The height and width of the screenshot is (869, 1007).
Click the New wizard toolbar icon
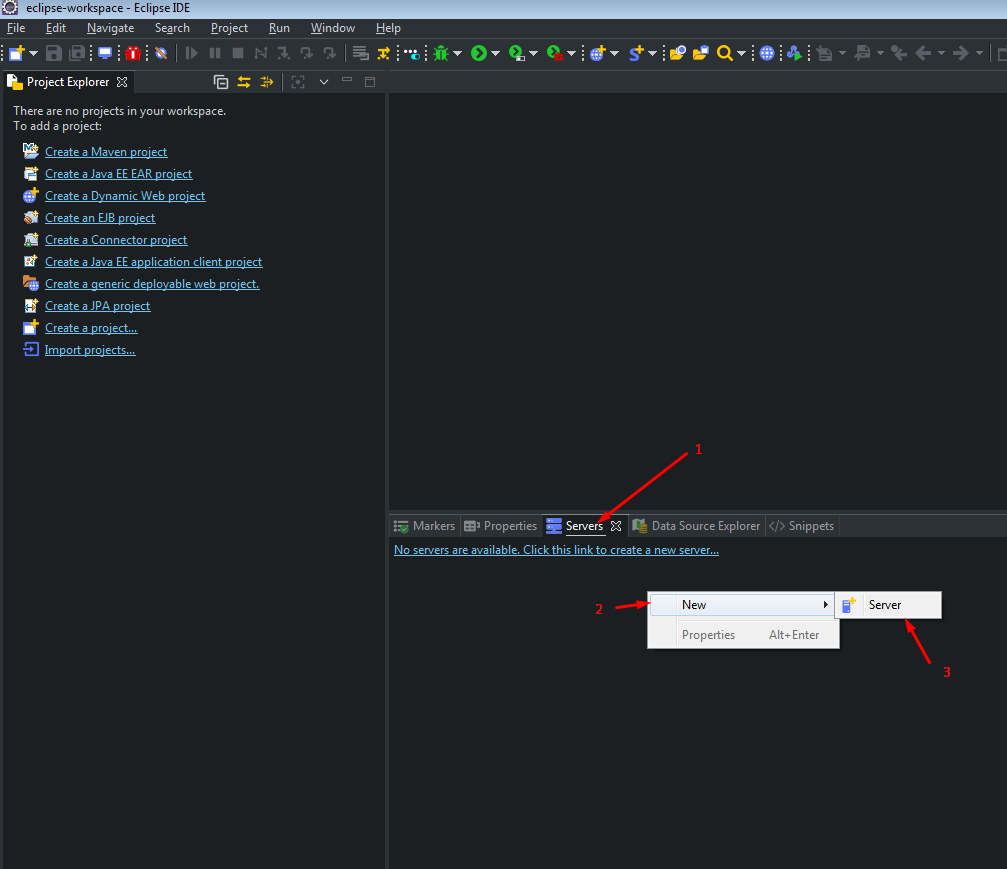[x=17, y=53]
